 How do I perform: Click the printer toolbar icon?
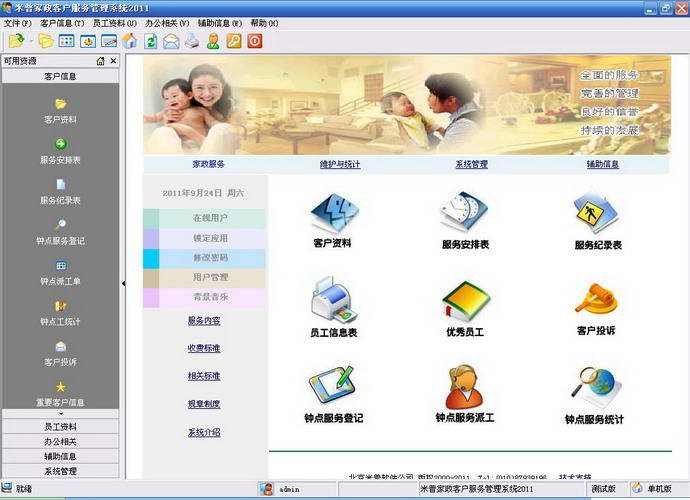192,41
